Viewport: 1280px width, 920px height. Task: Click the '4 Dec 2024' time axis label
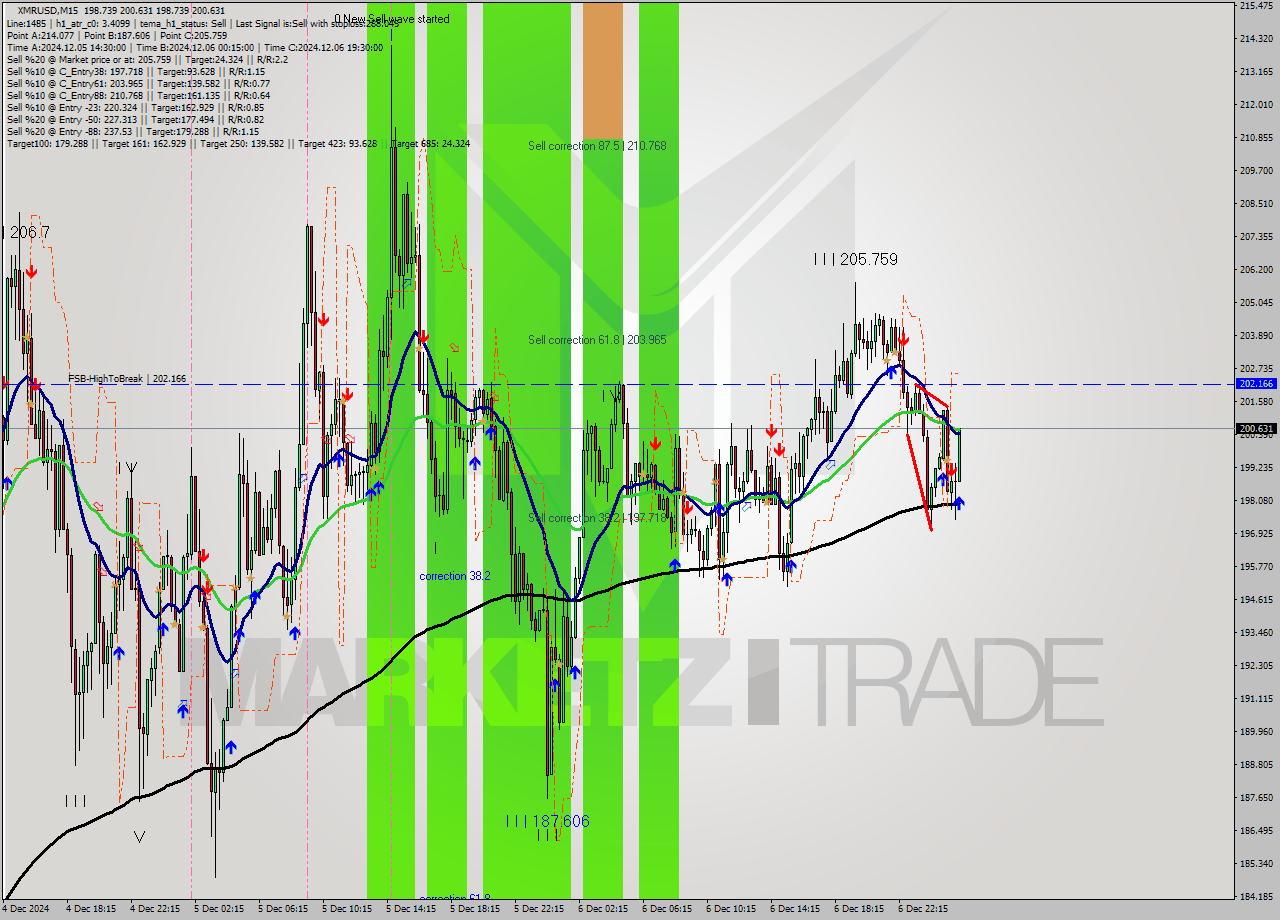click(x=25, y=910)
